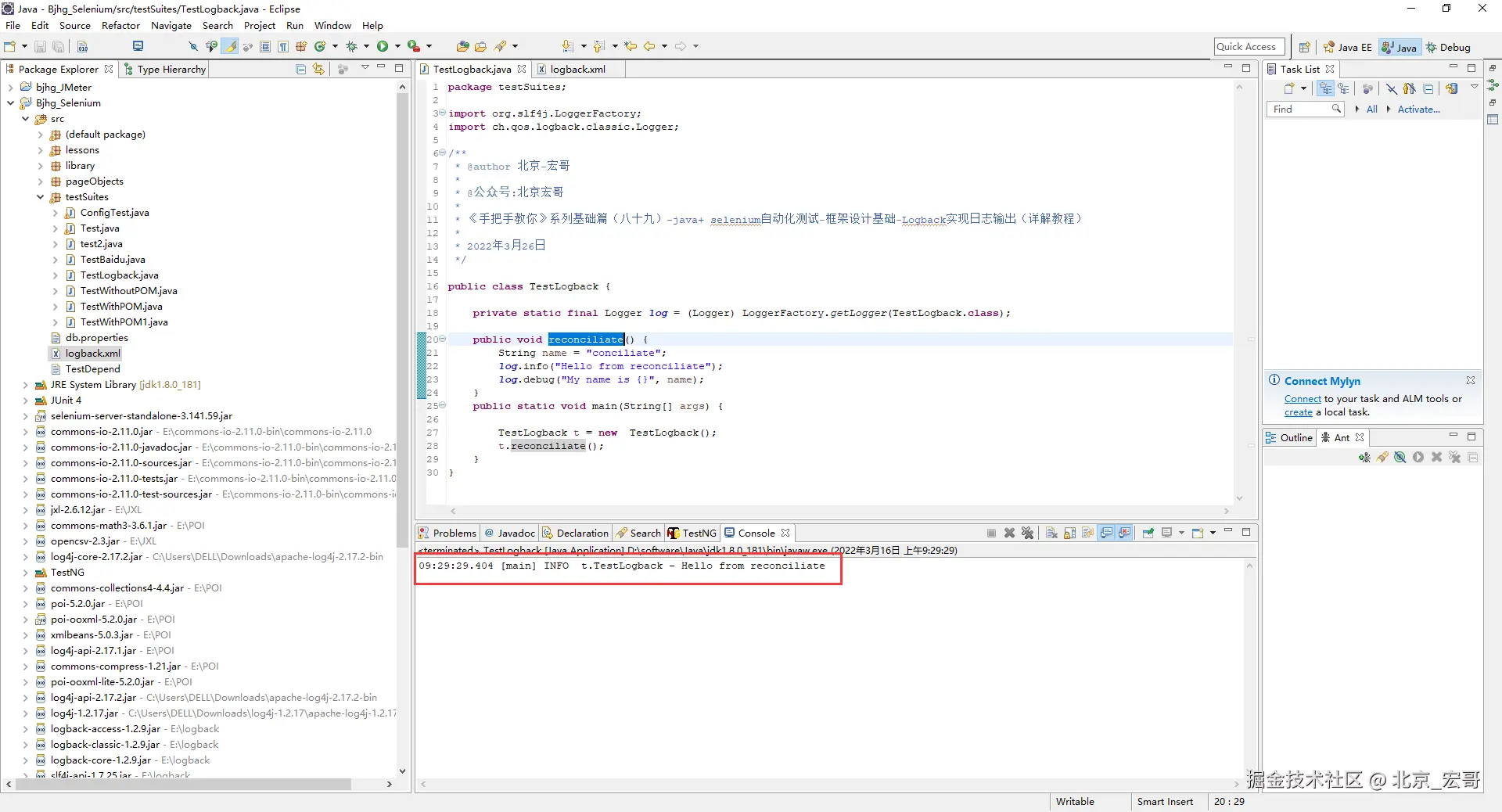This screenshot has height=812, width=1502.
Task: Toggle Categorized view in Task List
Action: tap(1325, 89)
